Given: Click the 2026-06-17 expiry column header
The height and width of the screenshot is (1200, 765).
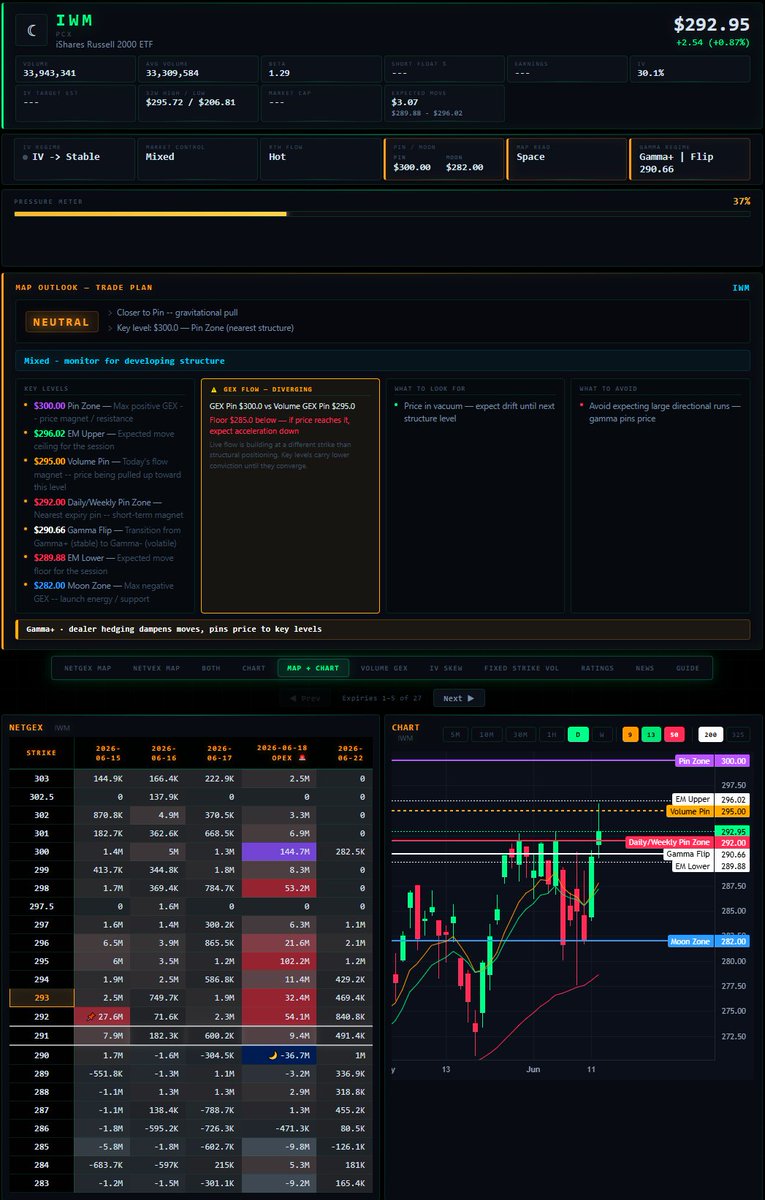Looking at the screenshot, I should point(214,752).
